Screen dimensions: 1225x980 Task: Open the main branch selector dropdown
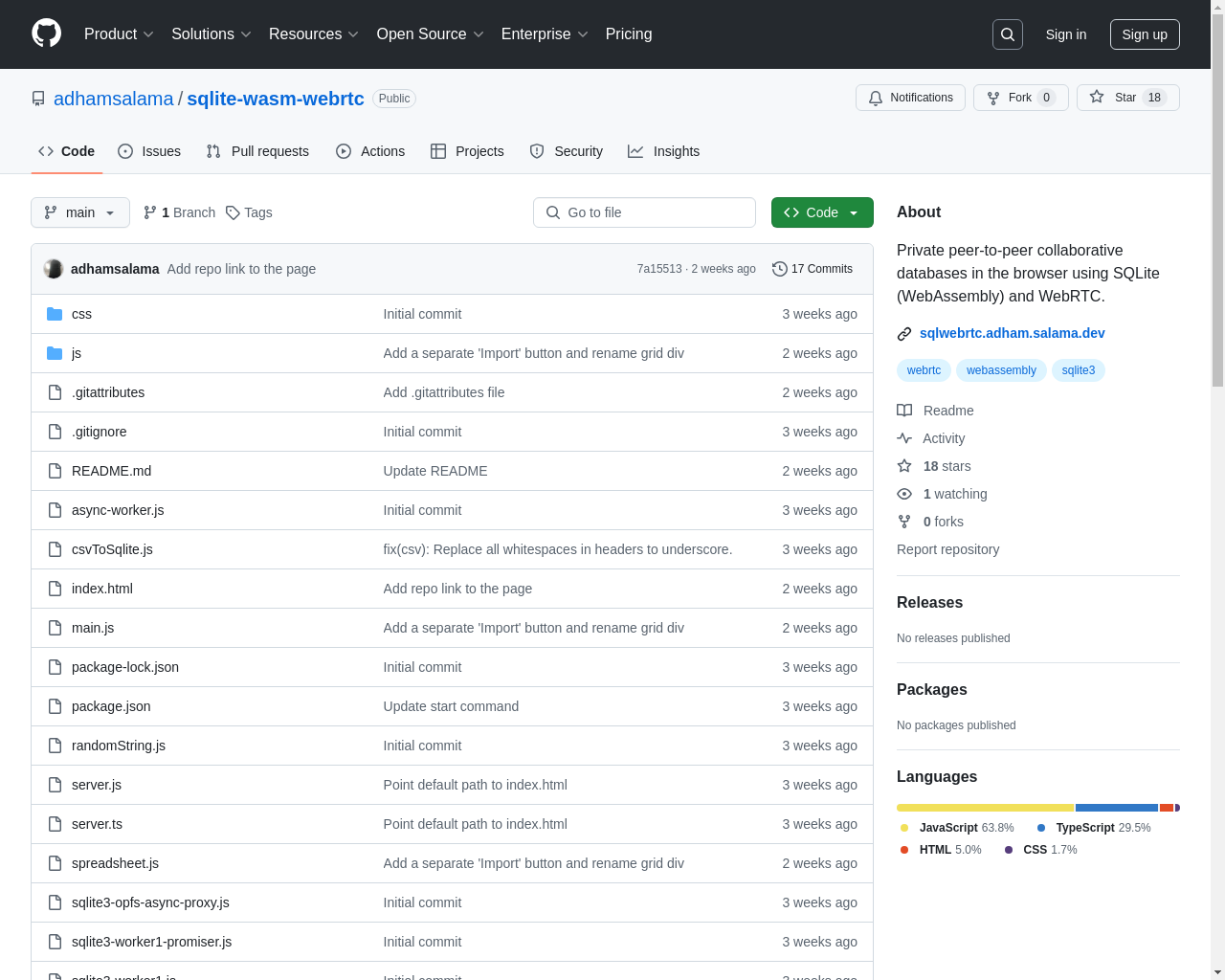point(80,212)
